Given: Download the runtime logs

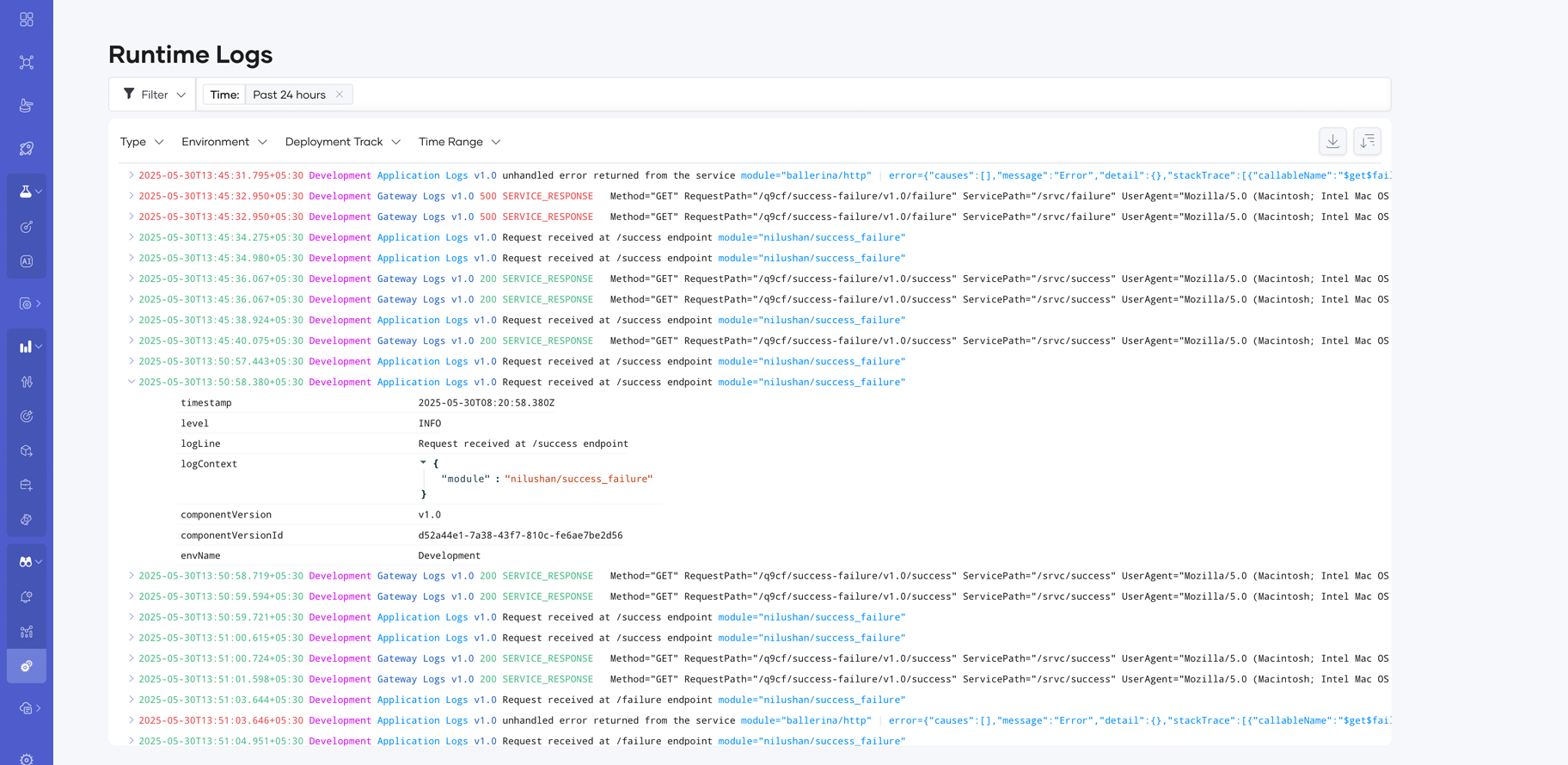Looking at the screenshot, I should click(1332, 141).
